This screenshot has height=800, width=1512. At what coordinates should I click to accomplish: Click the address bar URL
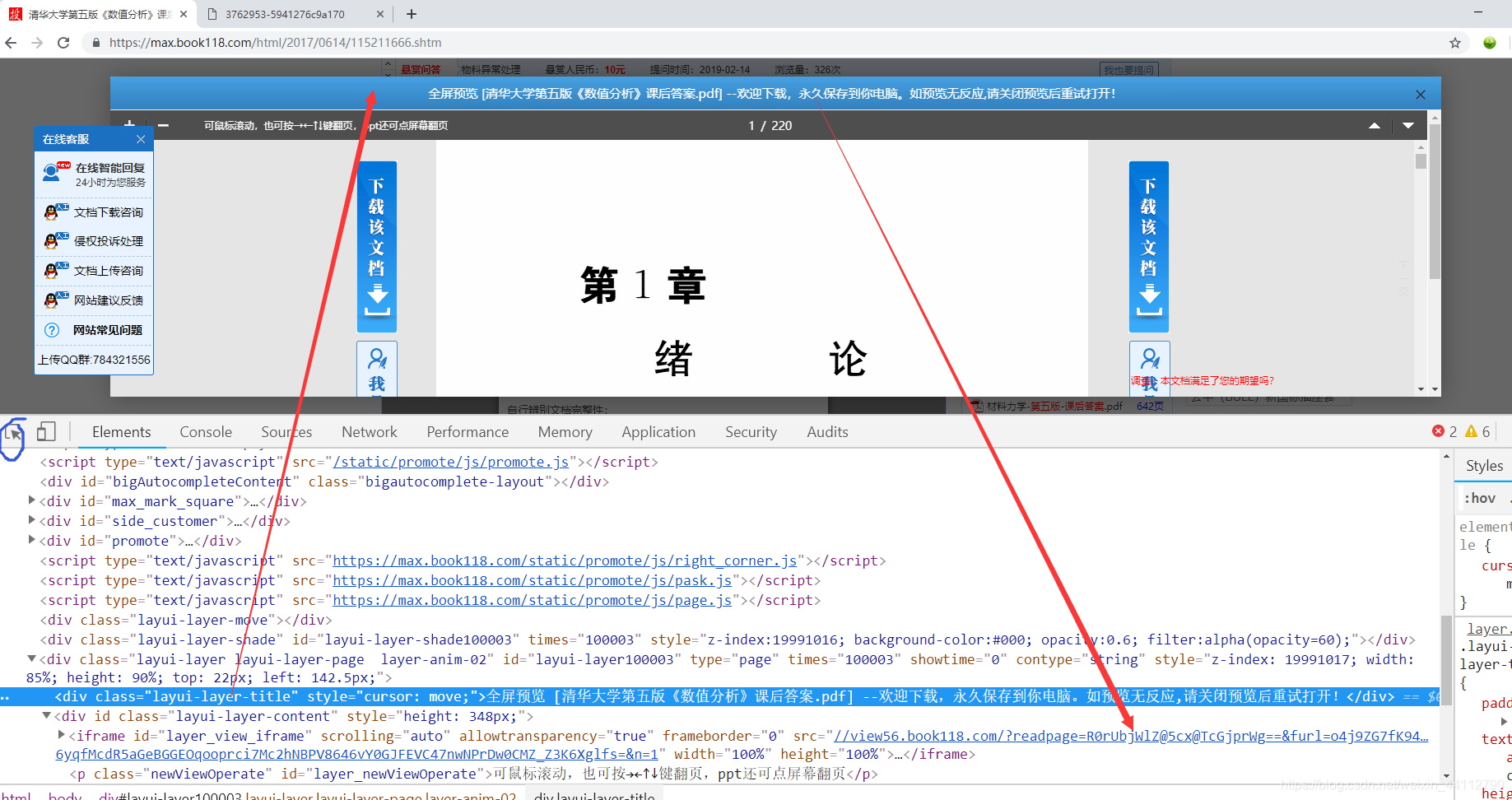tap(275, 43)
